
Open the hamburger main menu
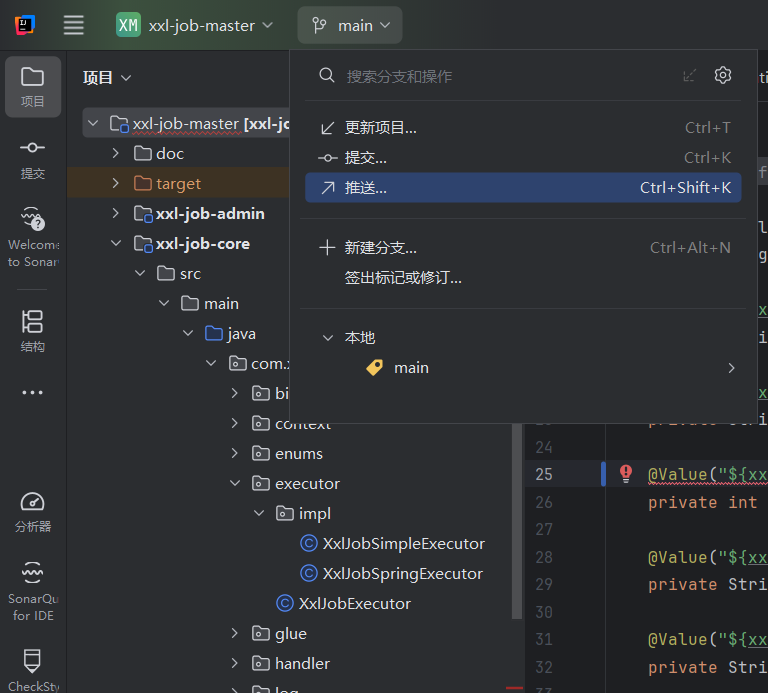74,25
